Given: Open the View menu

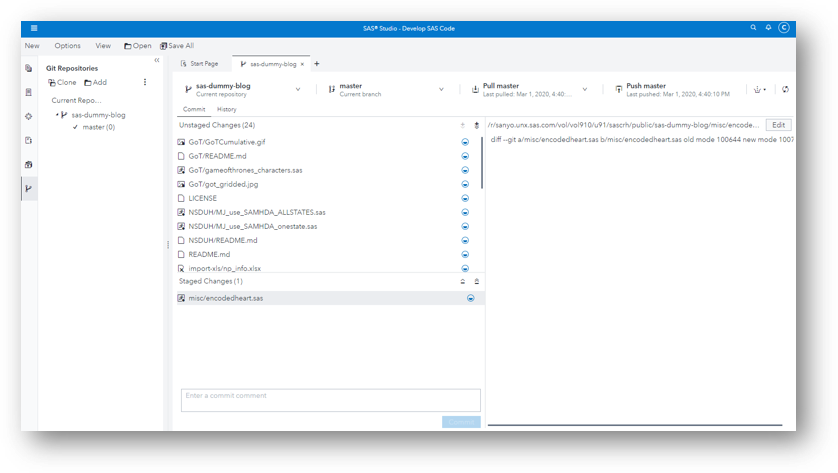Looking at the screenshot, I should pyautogui.click(x=103, y=46).
